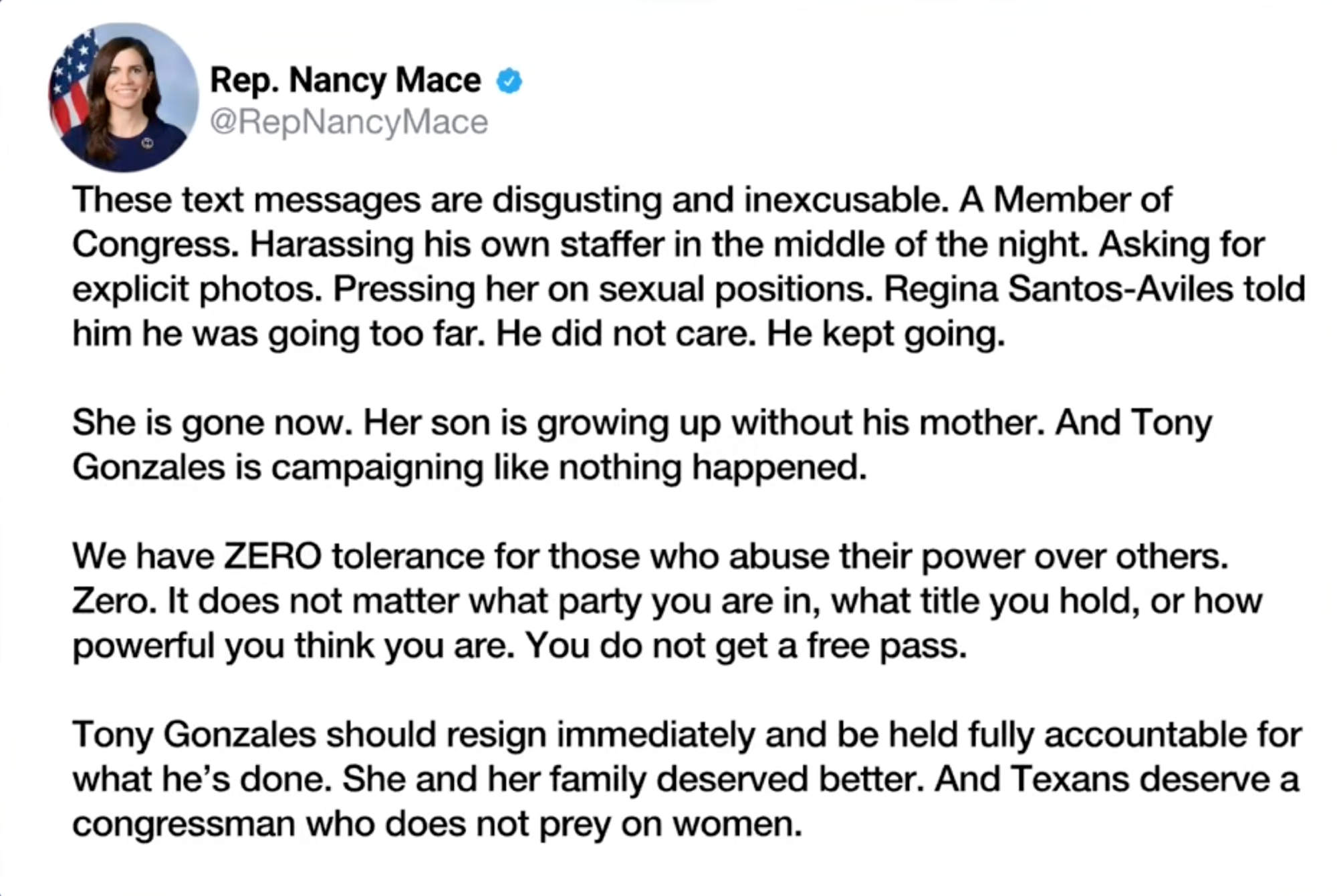Open the circular profile photo avatar
This screenshot has height=896, width=1337.
[x=123, y=98]
